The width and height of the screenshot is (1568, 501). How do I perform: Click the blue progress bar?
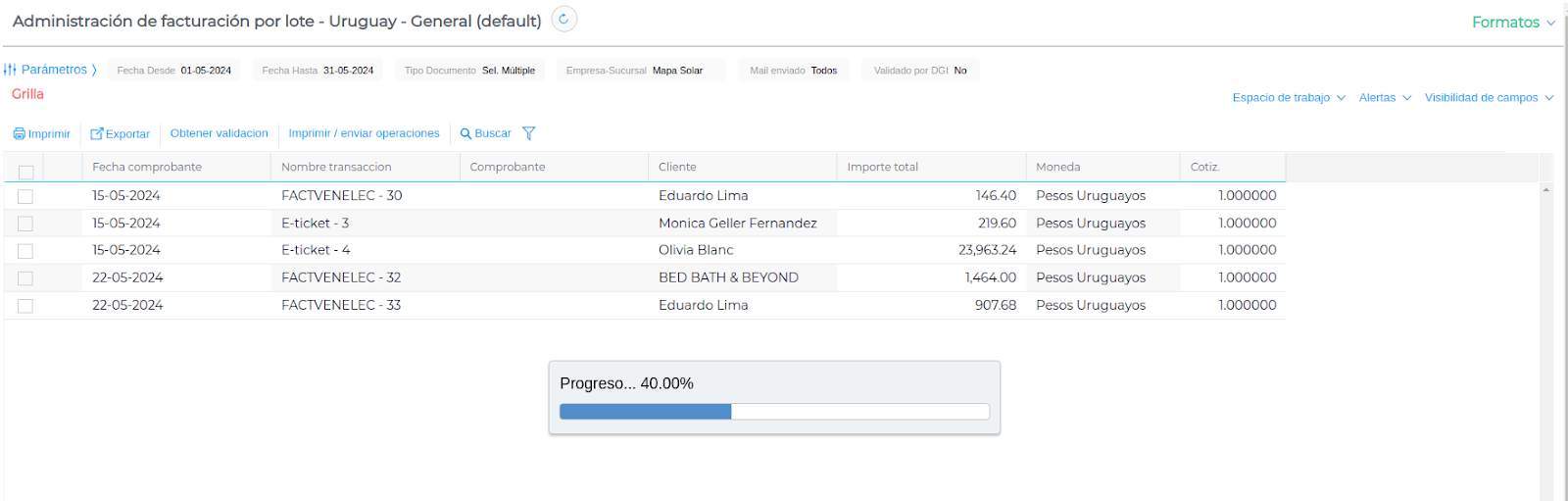tap(646, 412)
